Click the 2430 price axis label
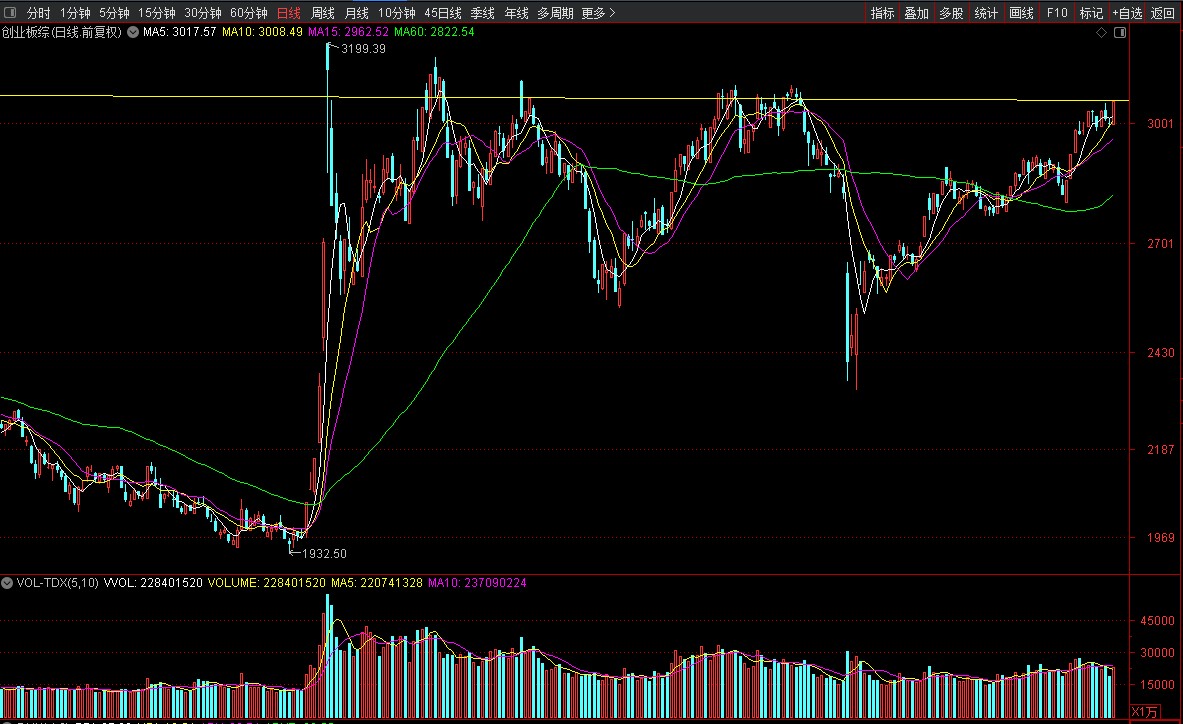Image resolution: width=1183 pixels, height=724 pixels. click(1160, 353)
